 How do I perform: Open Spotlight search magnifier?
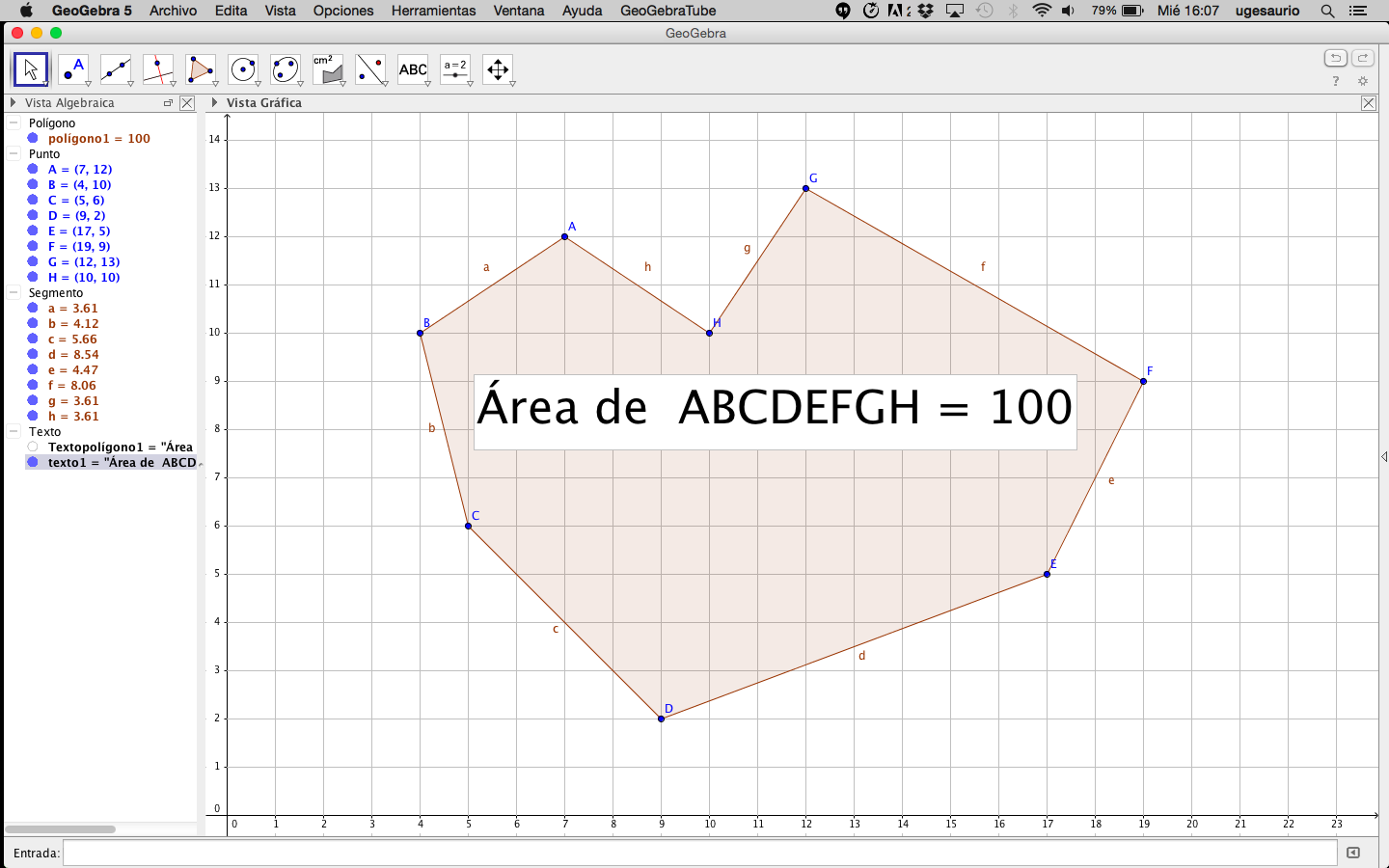1328,11
